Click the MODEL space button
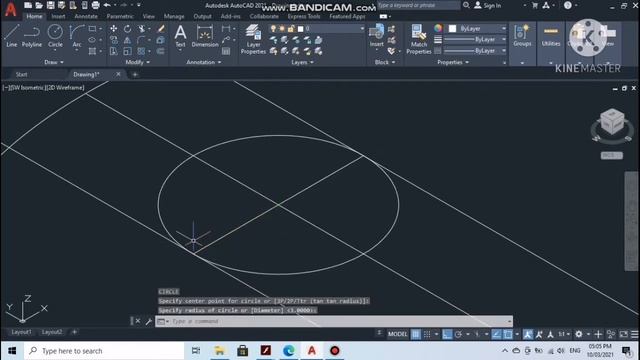Screen dimensions: 640x360 coord(398,334)
